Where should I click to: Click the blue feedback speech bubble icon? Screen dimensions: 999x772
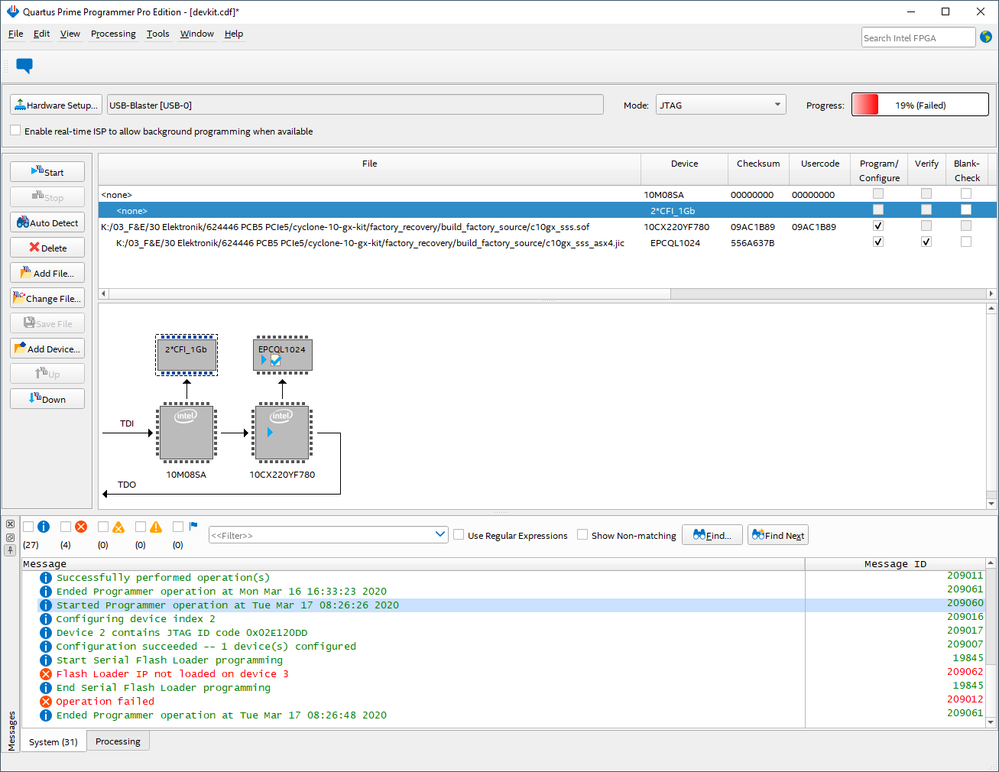[x=24, y=66]
